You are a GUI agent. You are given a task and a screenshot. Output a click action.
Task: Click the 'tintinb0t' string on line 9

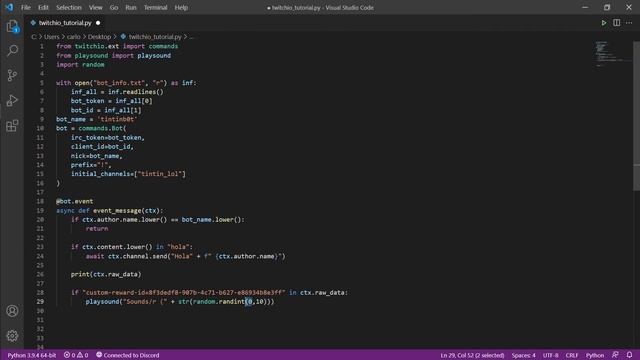click(x=117, y=119)
